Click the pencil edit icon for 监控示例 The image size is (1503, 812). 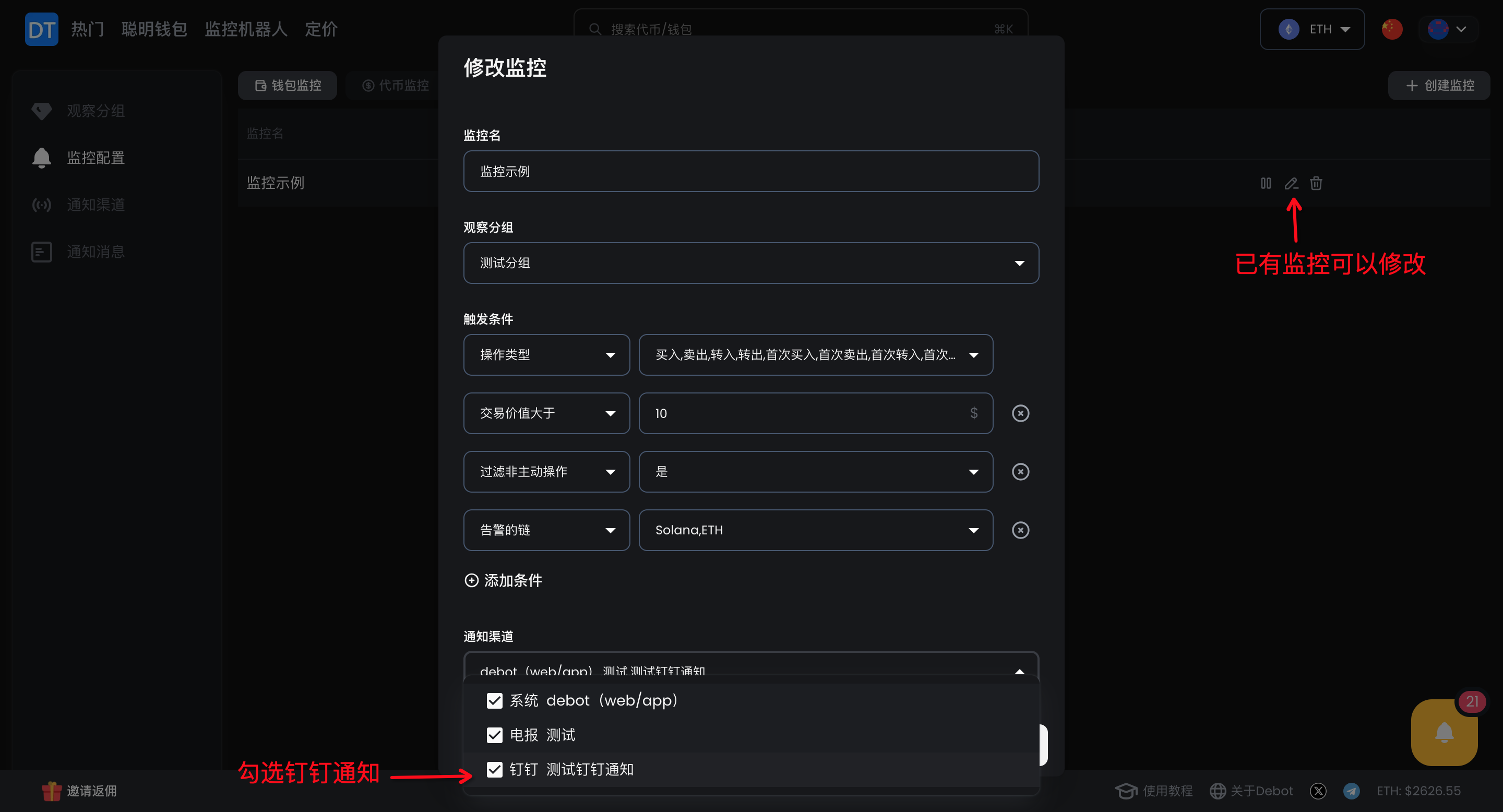[x=1291, y=183]
